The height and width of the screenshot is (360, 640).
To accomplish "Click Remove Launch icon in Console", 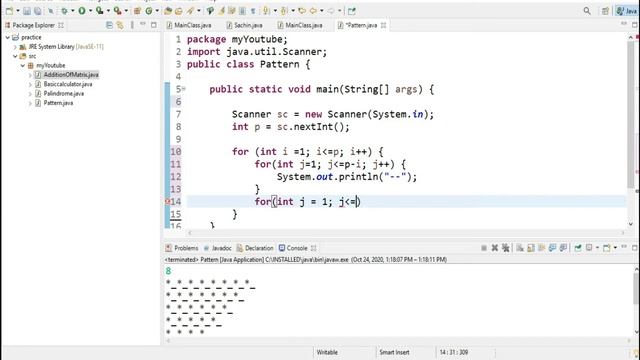I will [495, 248].
